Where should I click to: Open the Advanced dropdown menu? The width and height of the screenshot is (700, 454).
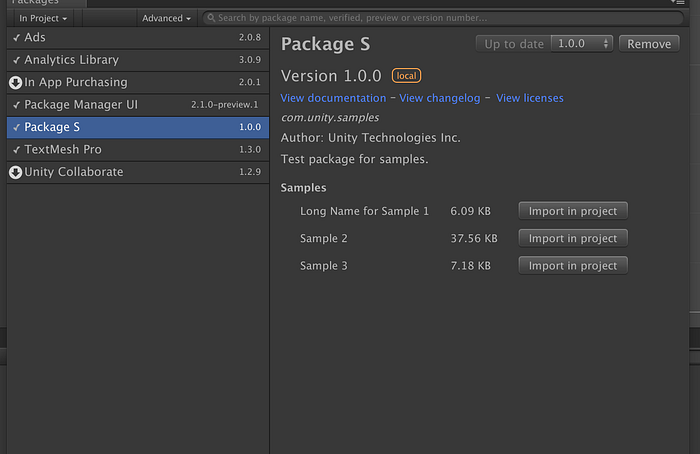tap(166, 18)
